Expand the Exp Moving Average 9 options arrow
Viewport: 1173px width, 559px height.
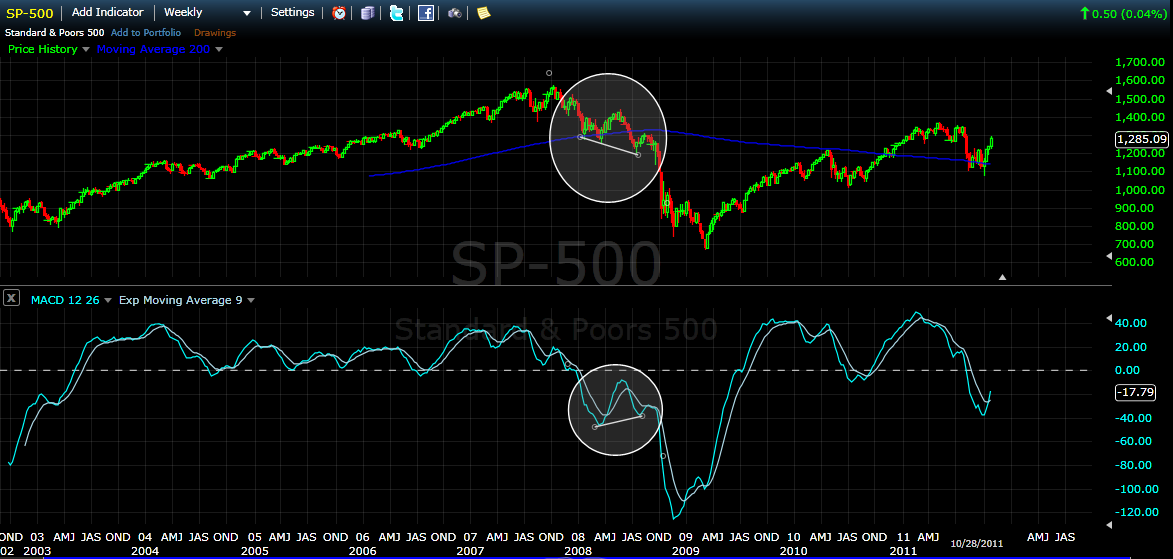[251, 300]
